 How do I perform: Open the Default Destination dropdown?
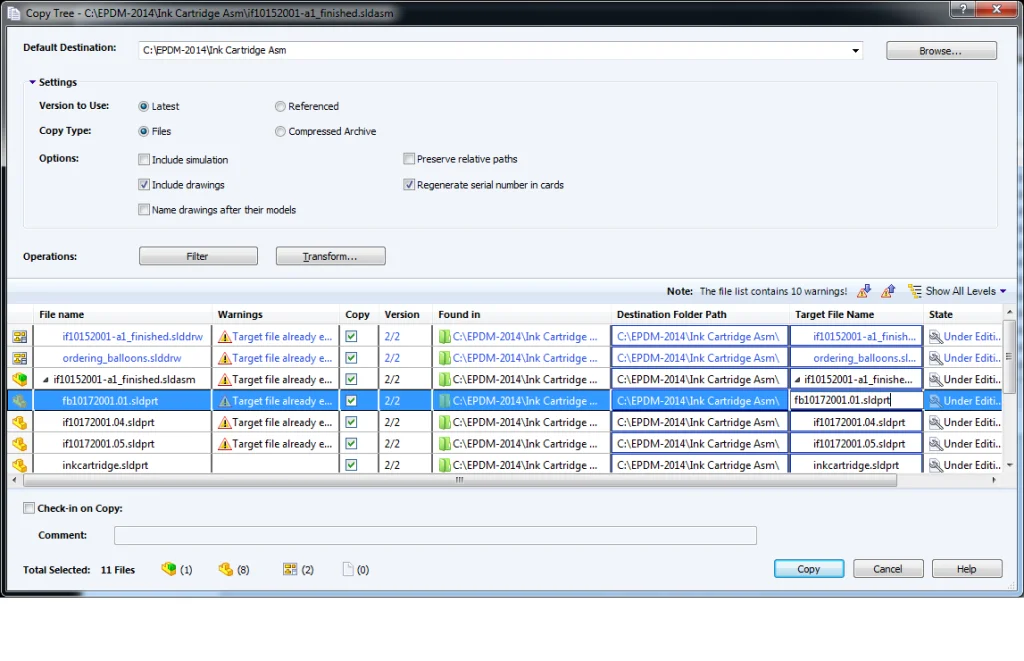pos(855,49)
